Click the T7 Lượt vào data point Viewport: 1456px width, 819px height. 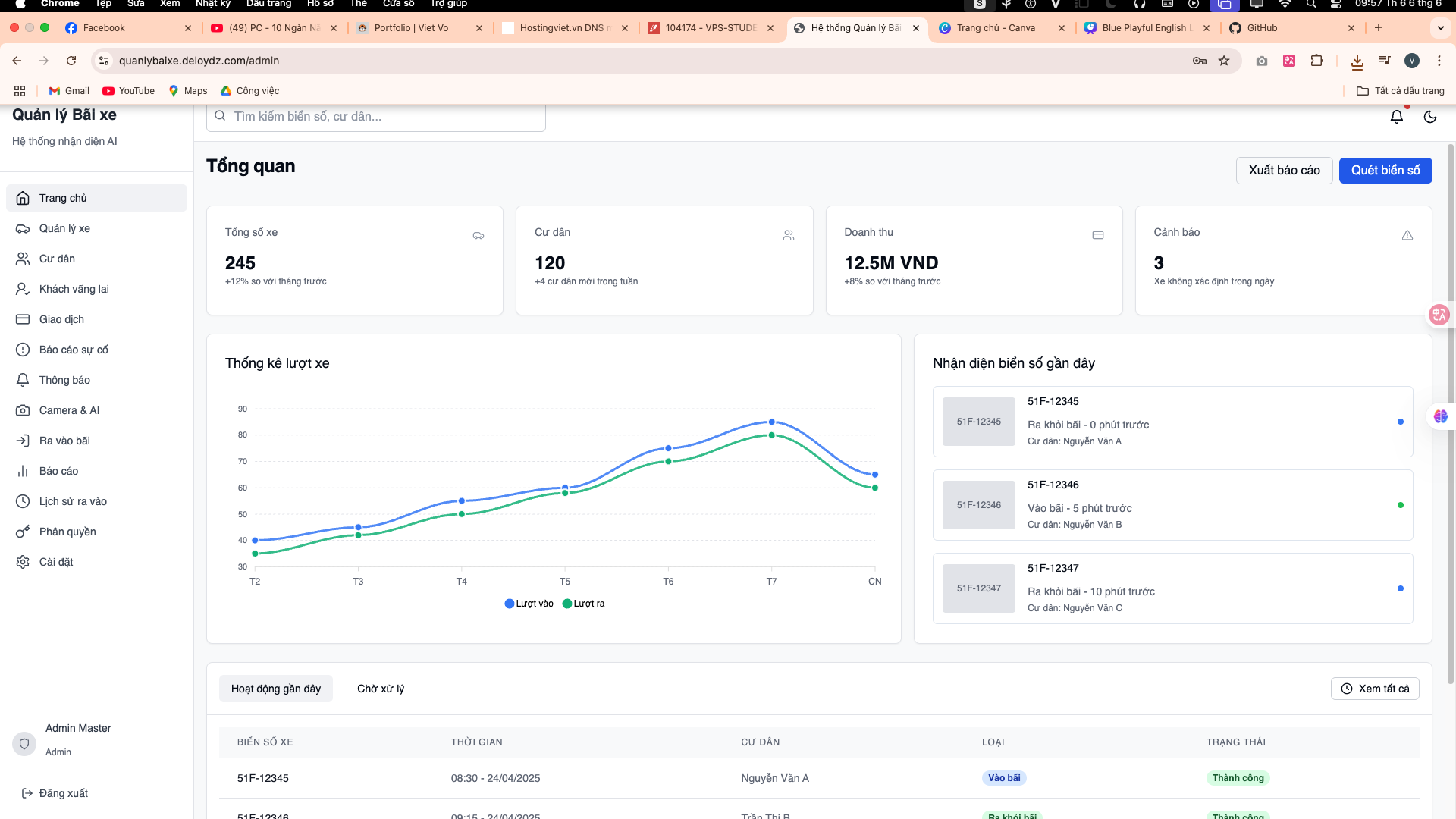tap(771, 422)
